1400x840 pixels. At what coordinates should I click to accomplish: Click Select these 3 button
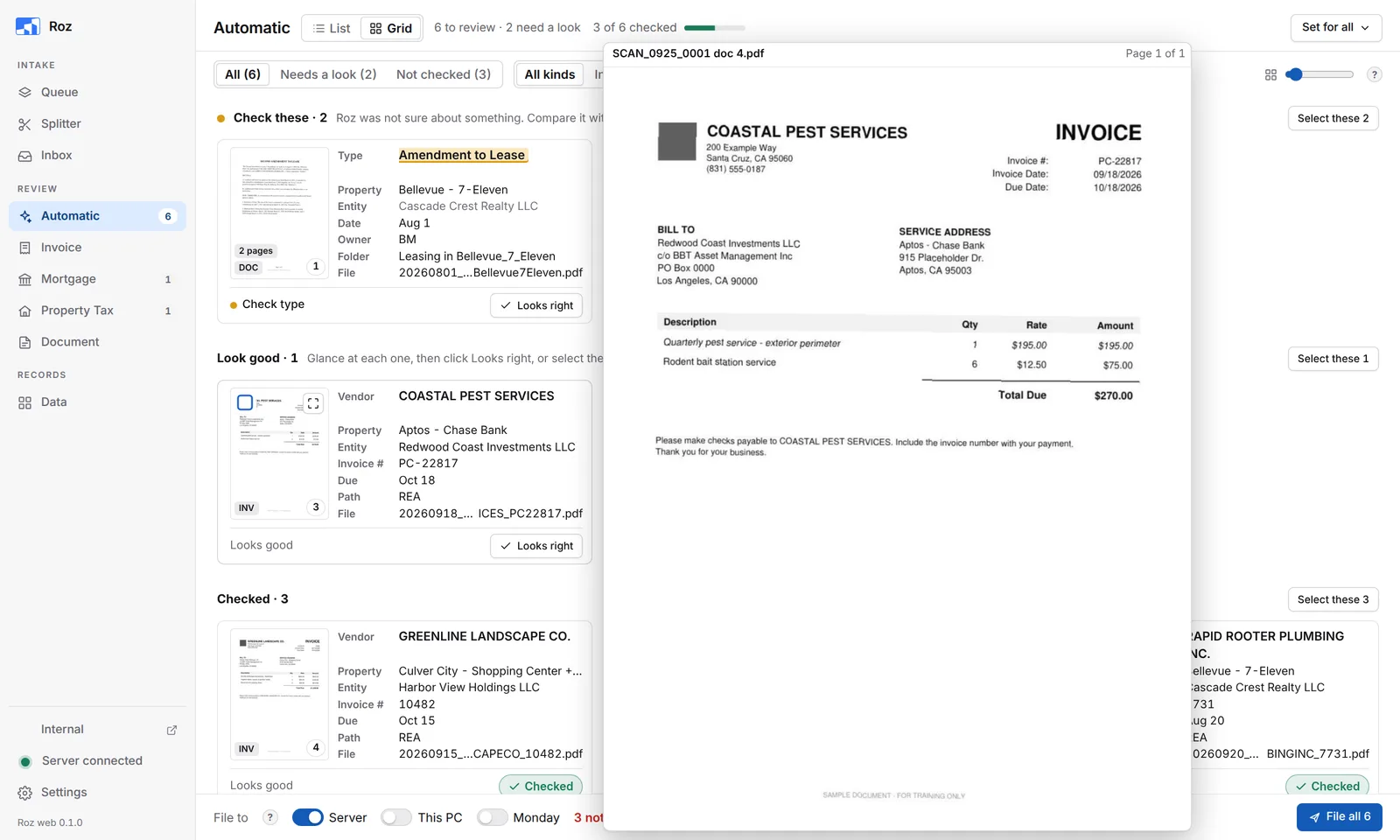point(1333,599)
